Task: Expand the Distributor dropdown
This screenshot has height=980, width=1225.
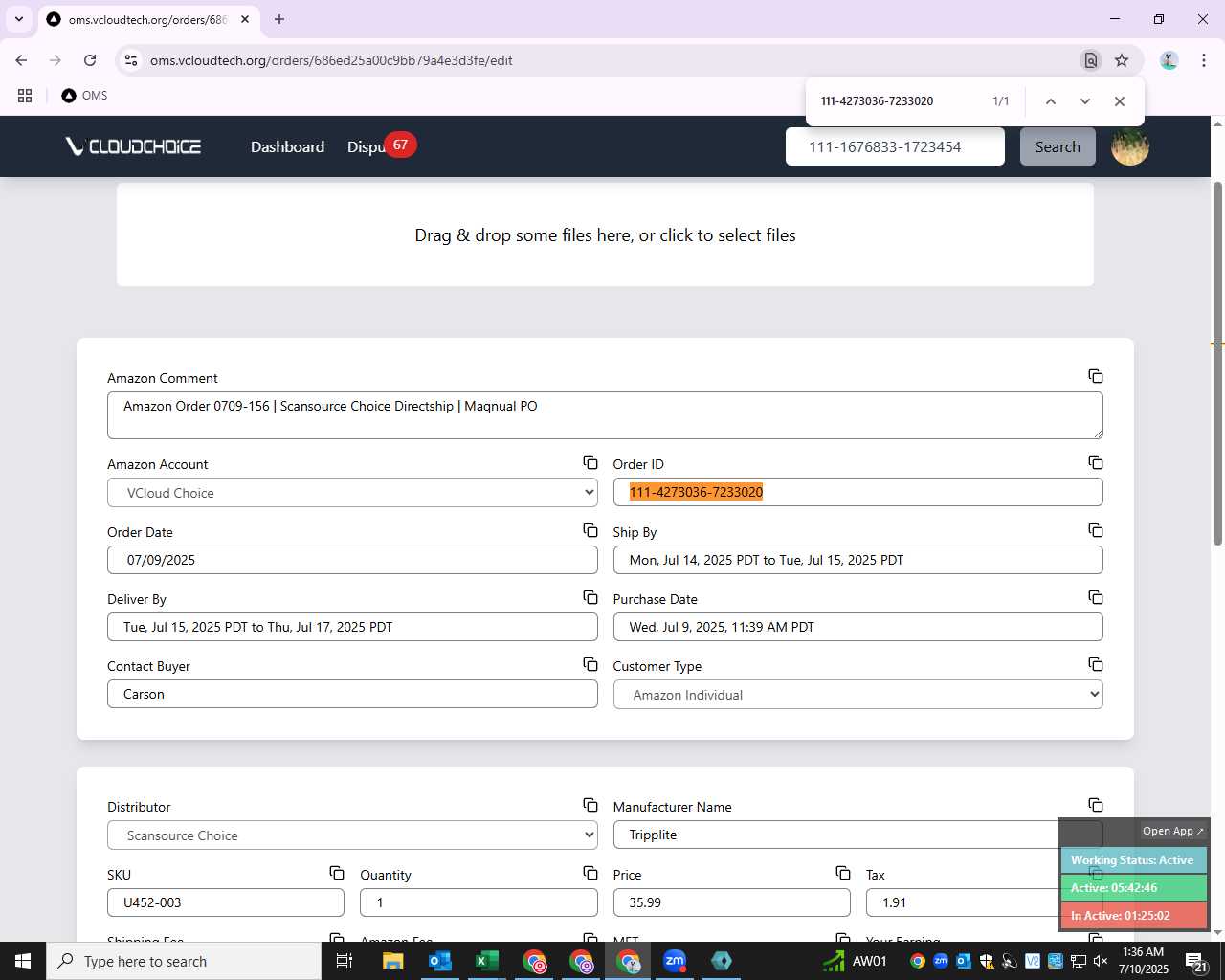Action: [x=352, y=835]
